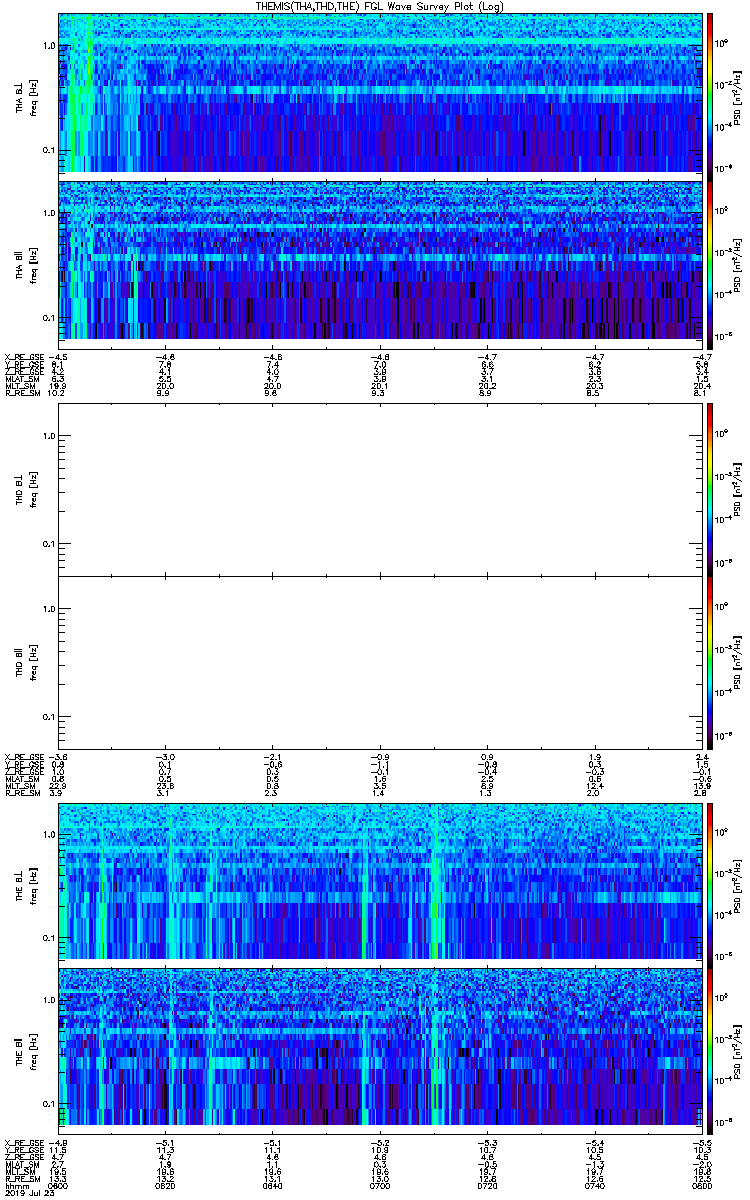Click the MLAT_SM row label under the THE panels
This screenshot has width=750, height=1200.
coord(20,1165)
